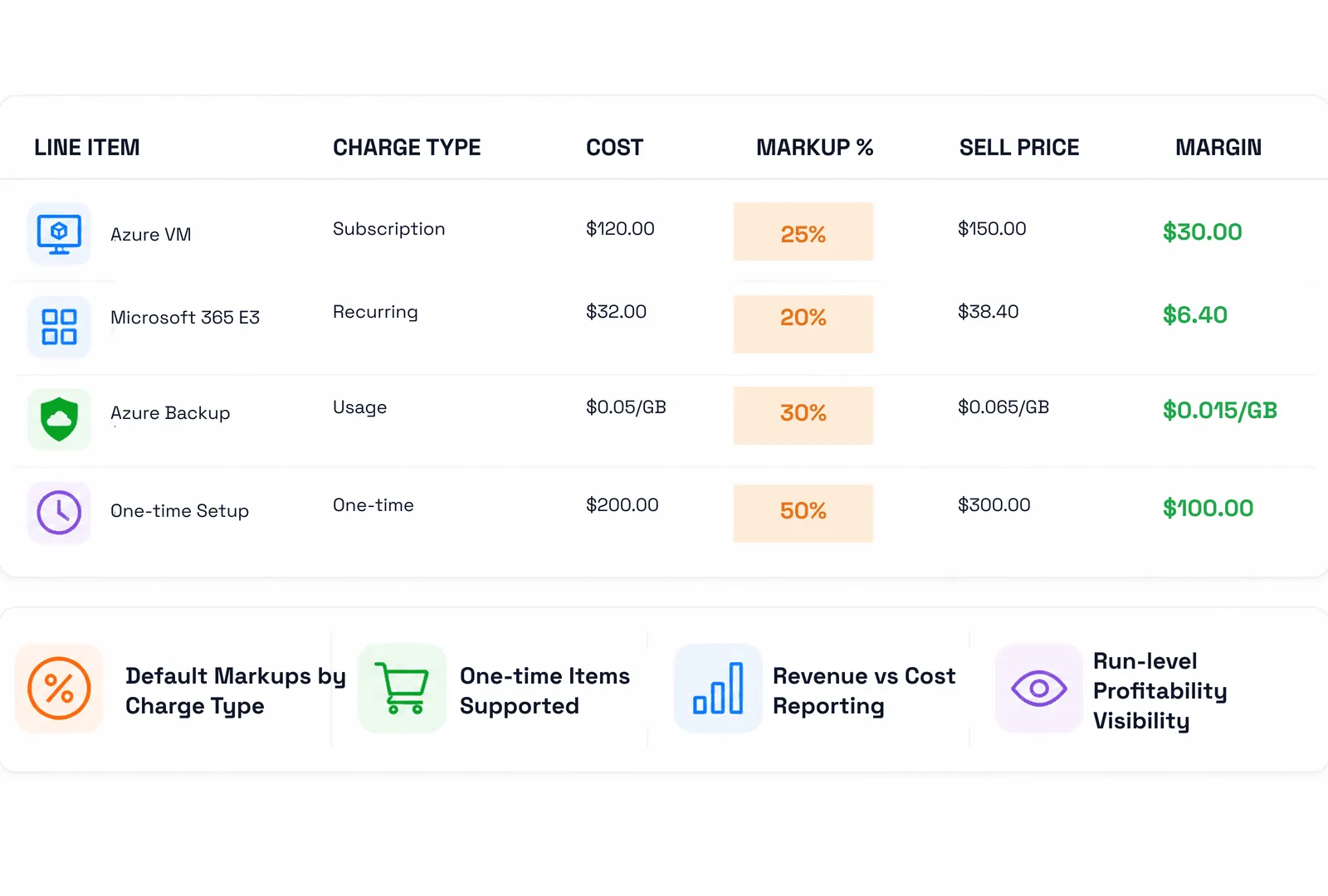Click the Microsoft 365 E3 line item name
Viewport: 1328px width, 896px height.
point(185,318)
